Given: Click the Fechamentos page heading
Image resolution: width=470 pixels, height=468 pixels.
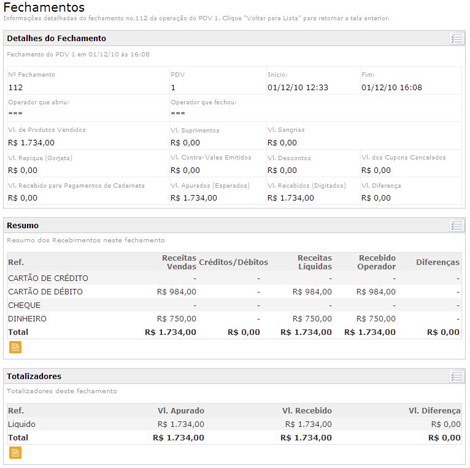Looking at the screenshot, I should tap(44, 7).
